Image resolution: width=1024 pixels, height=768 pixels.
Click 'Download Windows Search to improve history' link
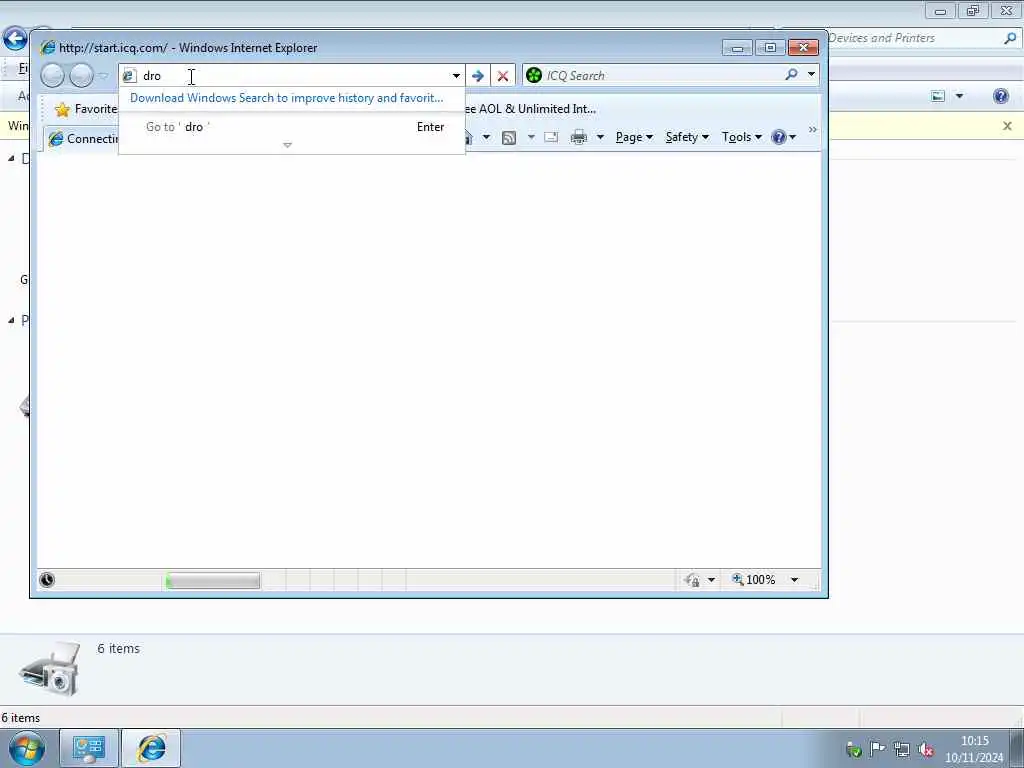pyautogui.click(x=286, y=98)
